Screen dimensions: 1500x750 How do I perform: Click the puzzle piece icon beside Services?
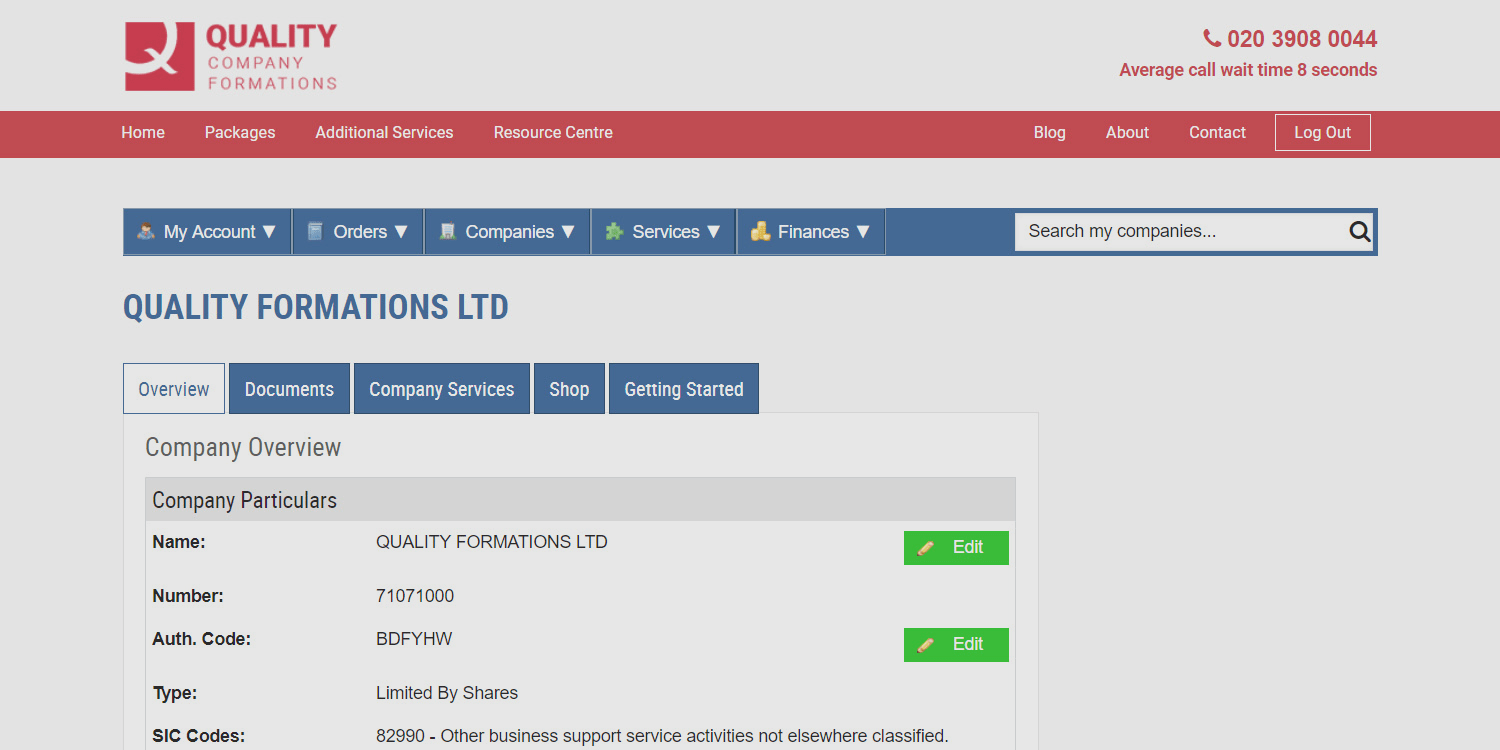tap(614, 231)
